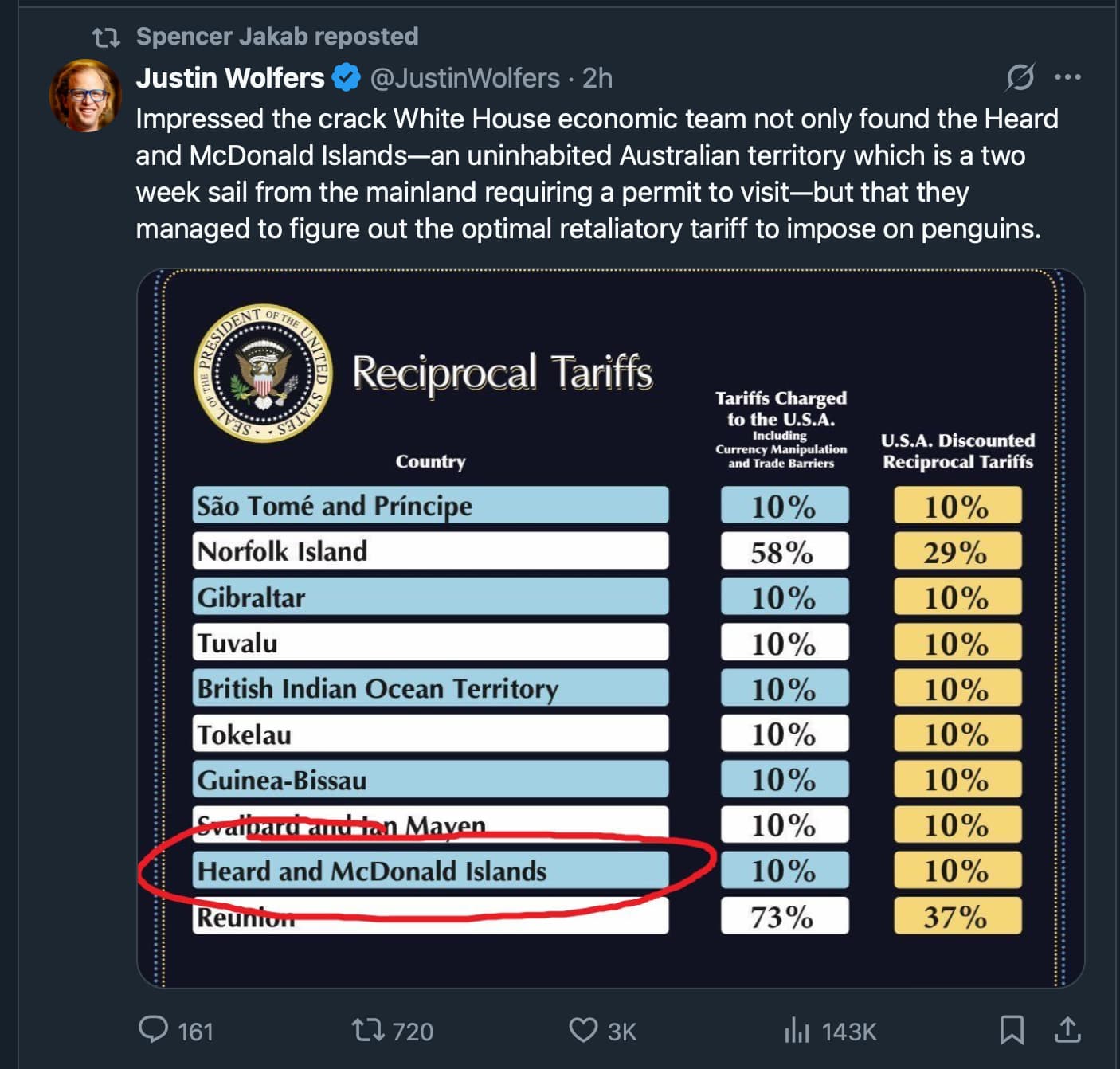Open the three-dot more options menu
The image size is (1120, 1069).
[x=1067, y=77]
